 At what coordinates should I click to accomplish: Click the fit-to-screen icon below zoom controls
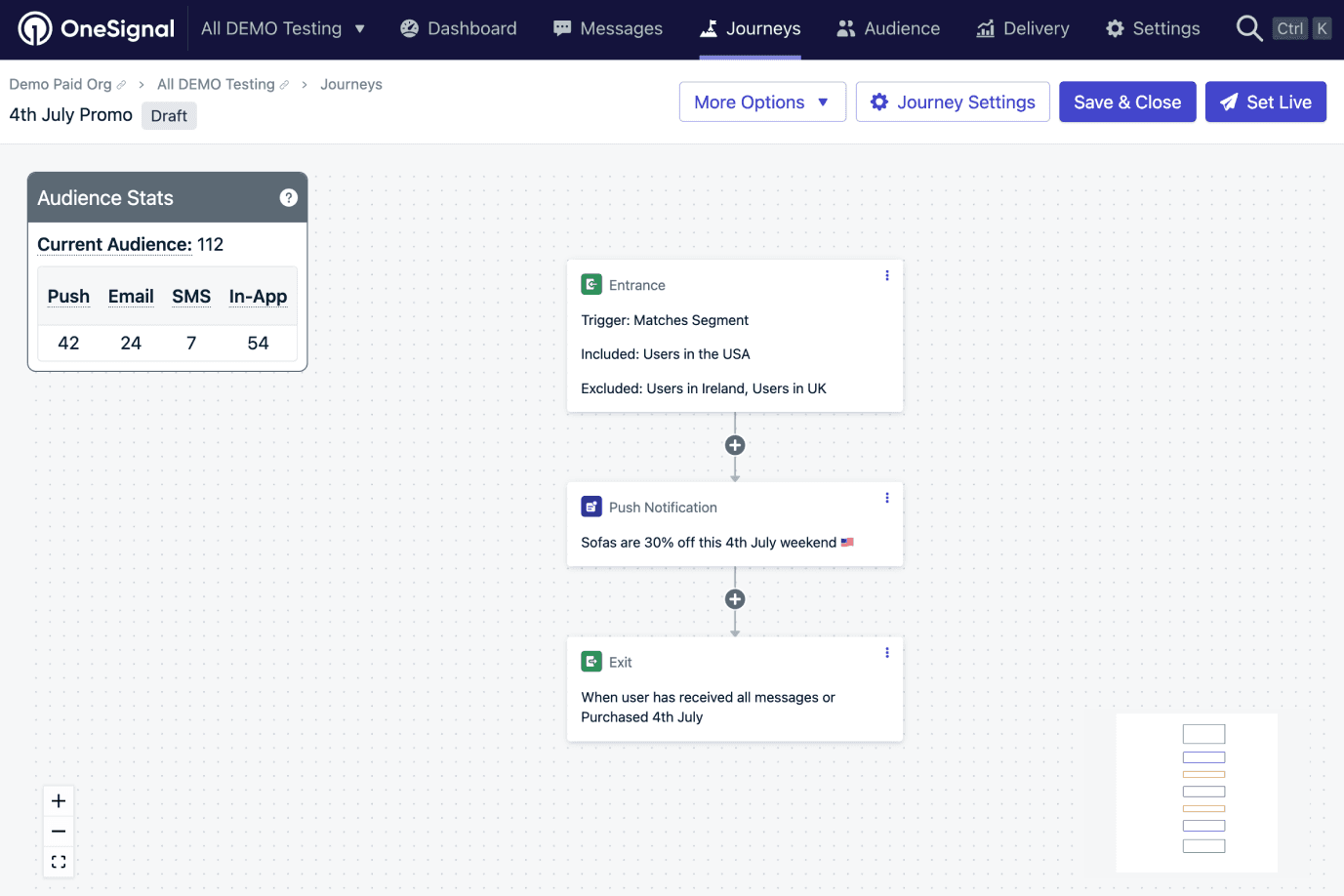click(x=58, y=861)
